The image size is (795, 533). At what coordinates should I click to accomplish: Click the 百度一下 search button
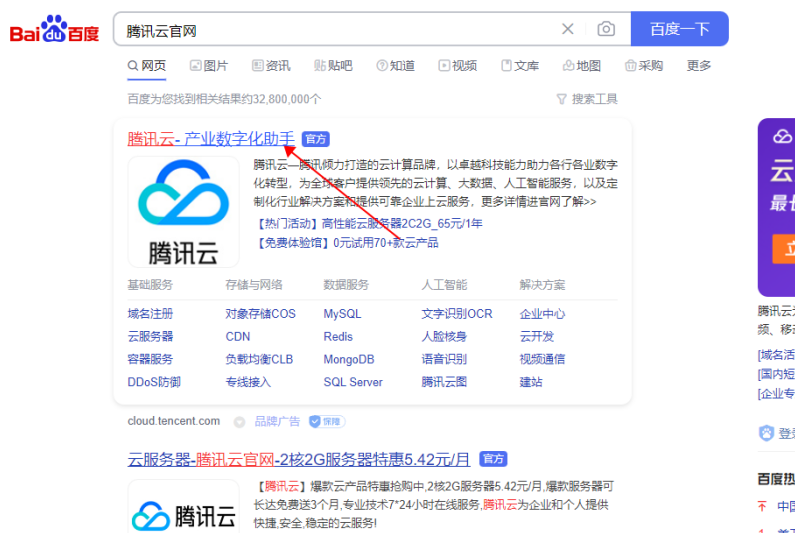[x=679, y=29]
